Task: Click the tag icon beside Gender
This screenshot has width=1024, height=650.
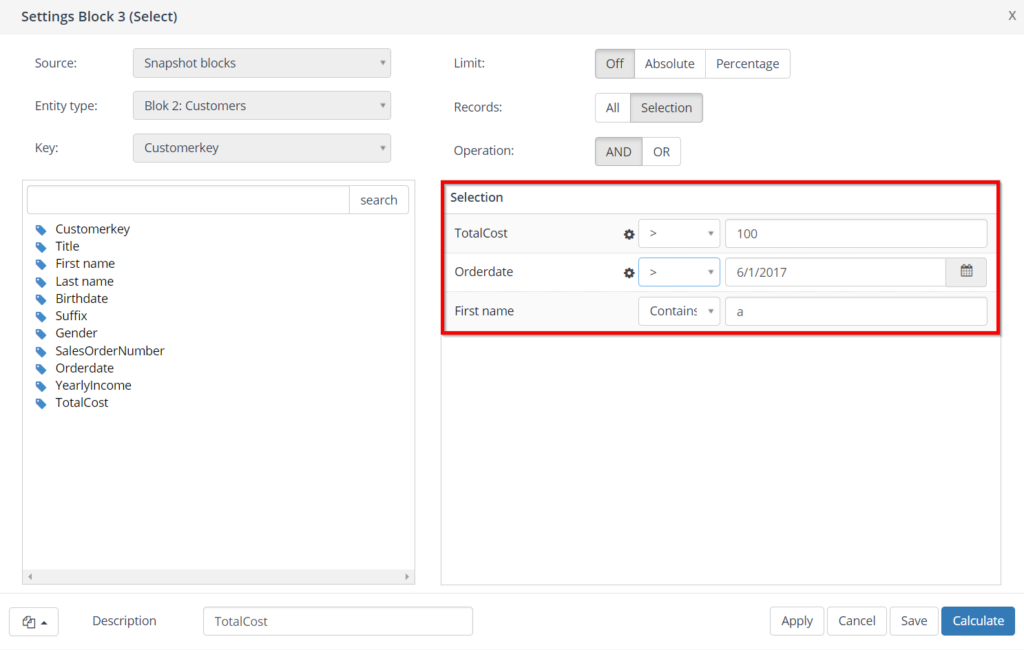Action: [41, 334]
